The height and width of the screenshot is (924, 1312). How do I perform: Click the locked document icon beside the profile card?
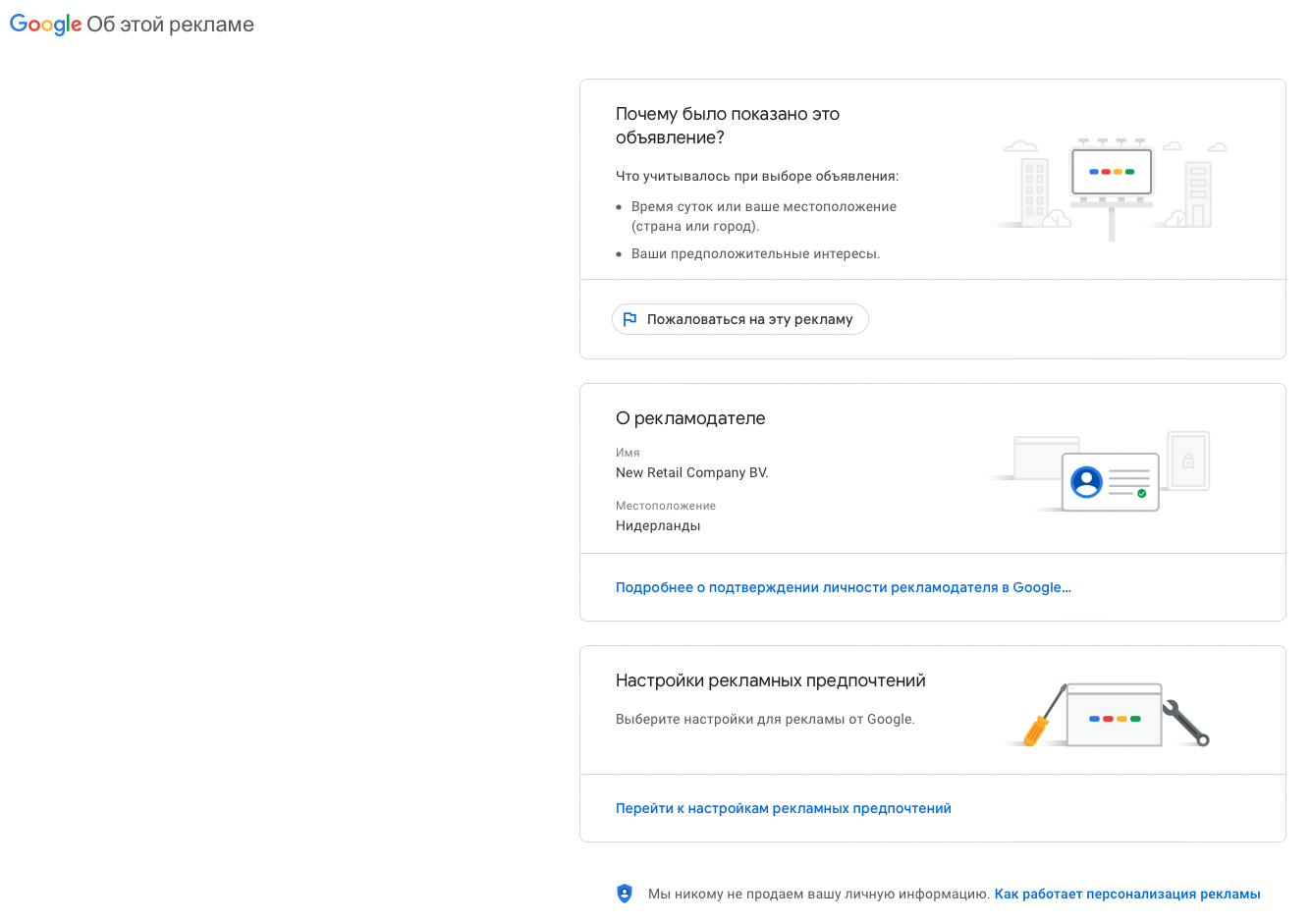click(x=1188, y=460)
